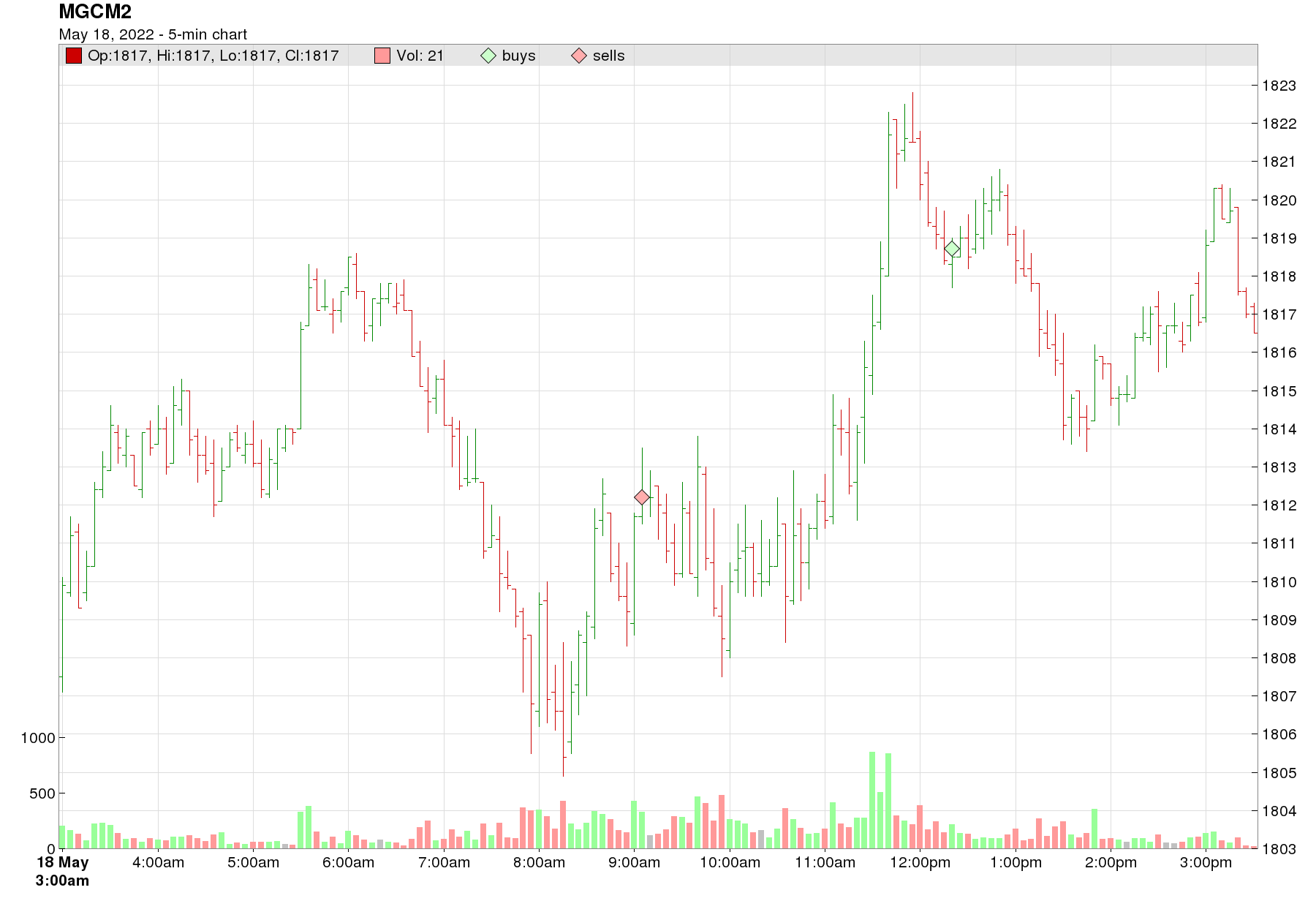This screenshot has height=901, width=1316.
Task: Click the pink sells diamond legend icon
Action: click(579, 56)
